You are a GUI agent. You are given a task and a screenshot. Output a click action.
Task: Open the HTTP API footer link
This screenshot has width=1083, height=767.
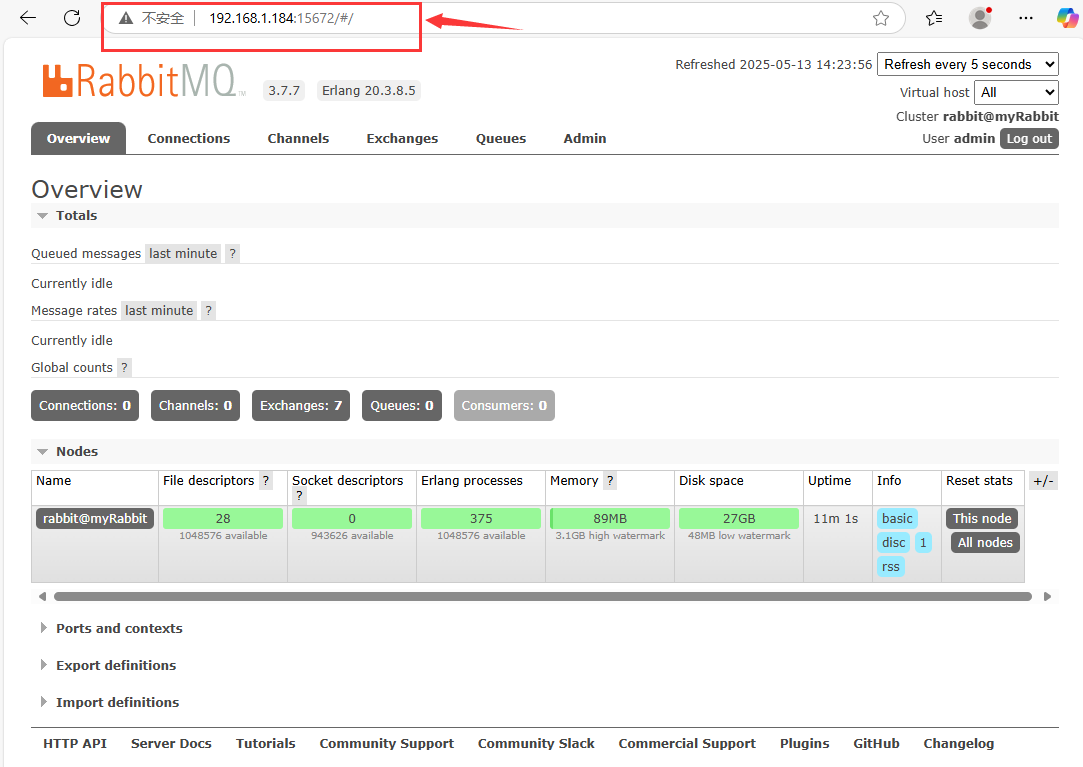coord(75,744)
